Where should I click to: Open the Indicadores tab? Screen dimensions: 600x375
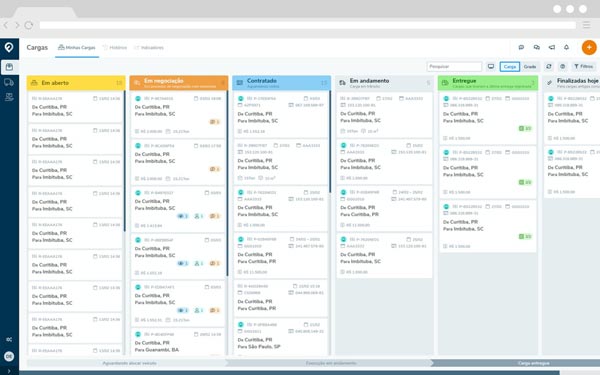click(149, 47)
